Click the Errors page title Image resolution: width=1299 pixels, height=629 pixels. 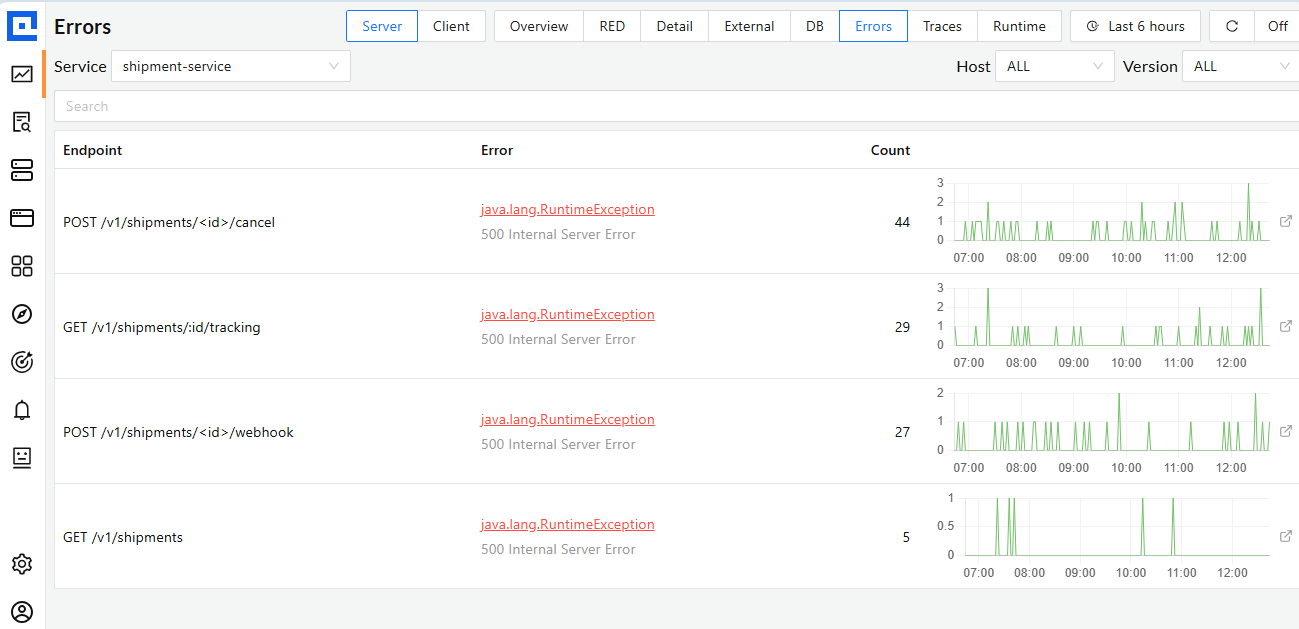pyautogui.click(x=83, y=27)
